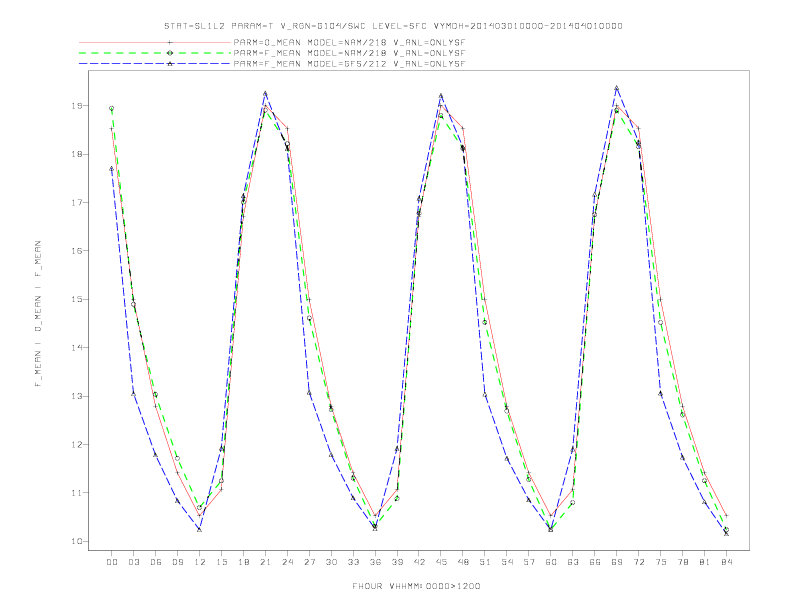The height and width of the screenshot is (612, 792).
Task: Click the red solid legend line sample
Action: tap(155, 42)
